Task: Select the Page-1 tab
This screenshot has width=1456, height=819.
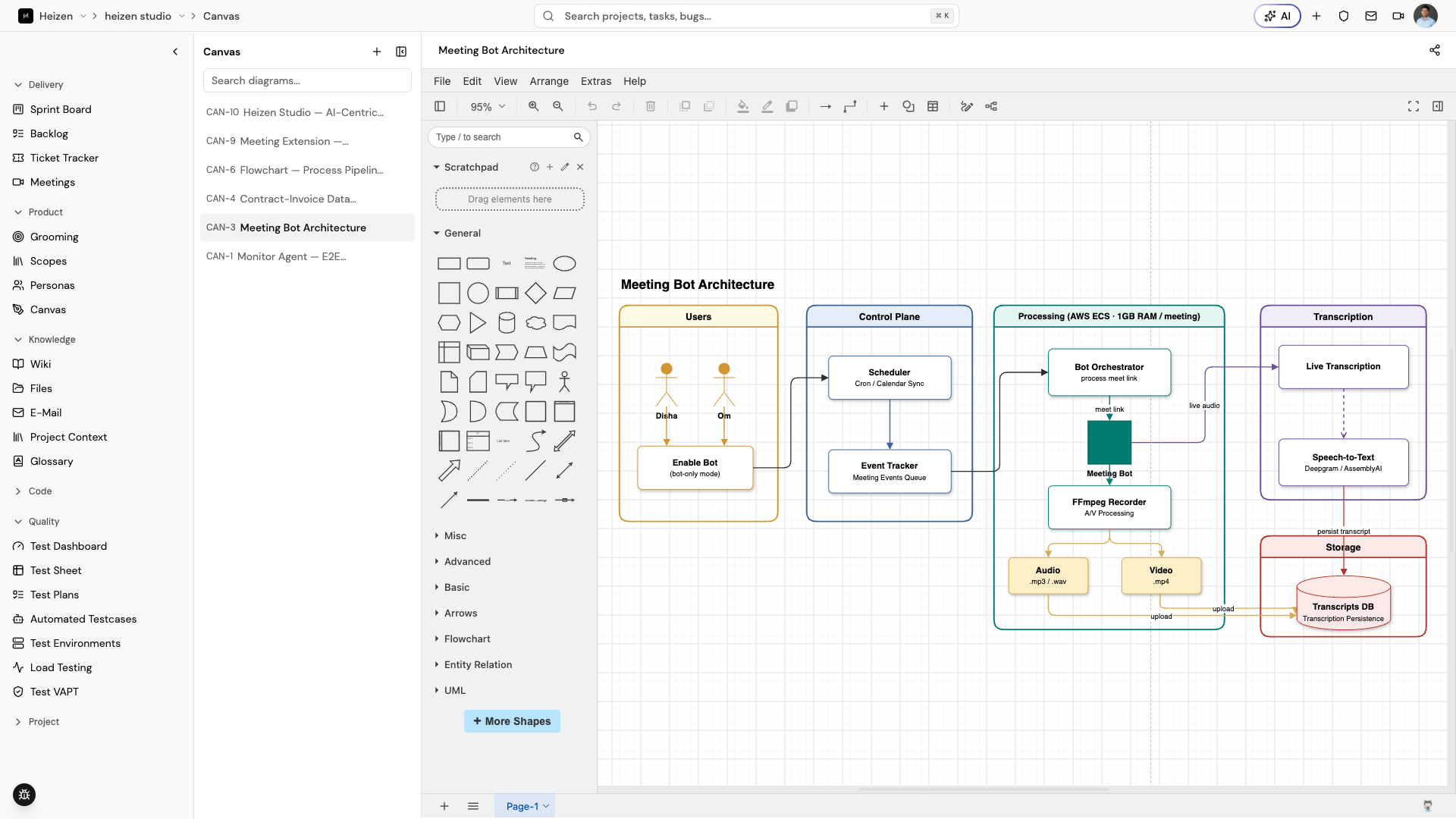Action: point(525,806)
